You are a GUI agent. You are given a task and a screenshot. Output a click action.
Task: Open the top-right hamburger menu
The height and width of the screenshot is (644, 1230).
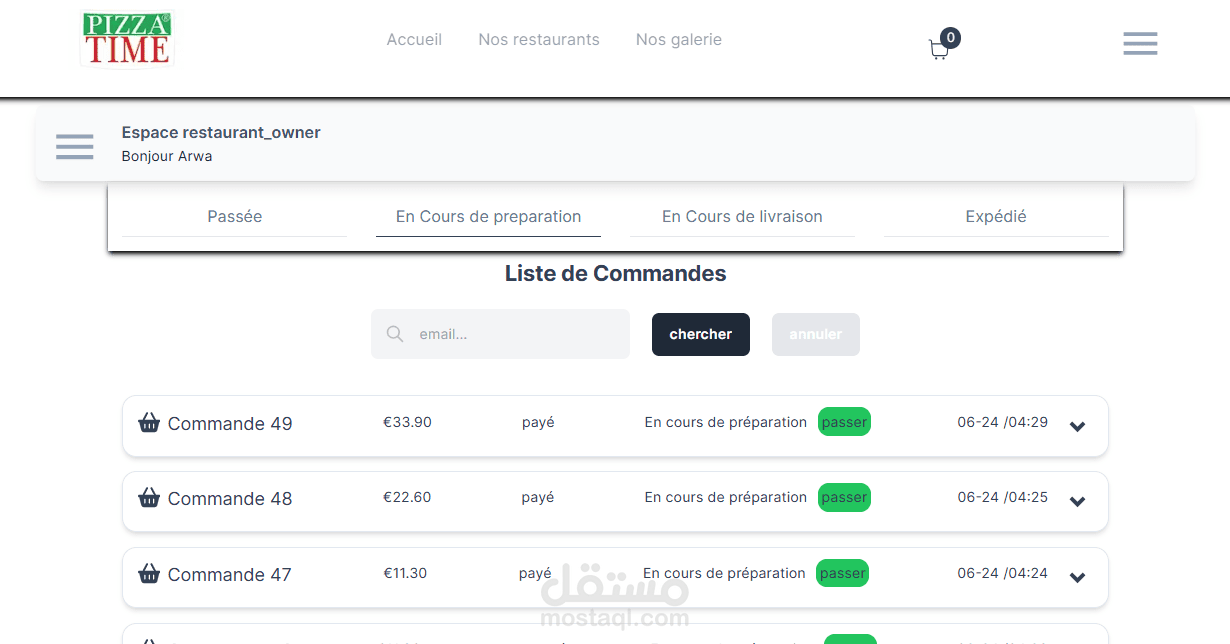pos(1140,43)
